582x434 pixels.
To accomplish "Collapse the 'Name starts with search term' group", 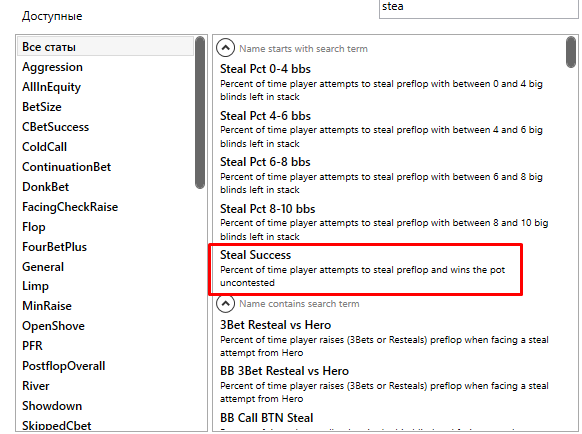I will (x=225, y=48).
